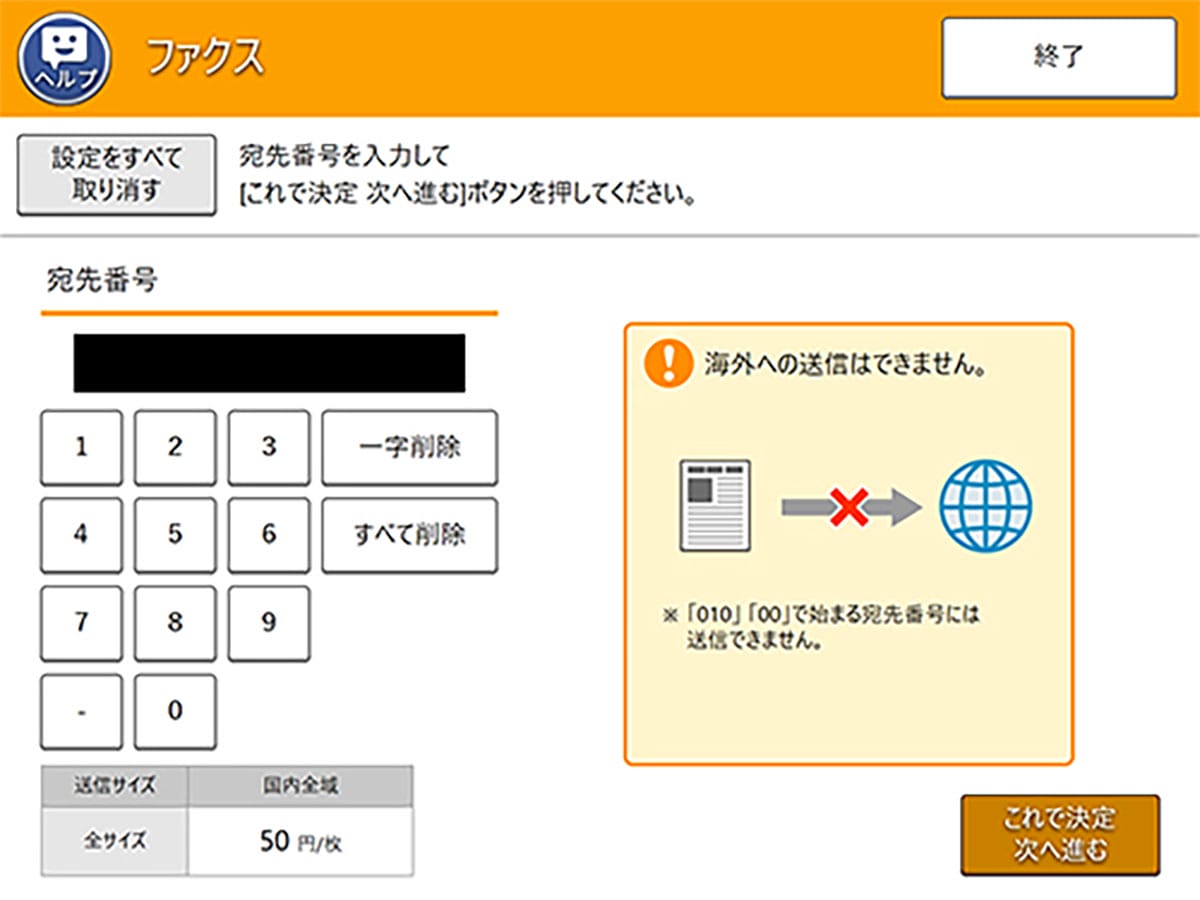Tap keypad digit 4

point(81,535)
